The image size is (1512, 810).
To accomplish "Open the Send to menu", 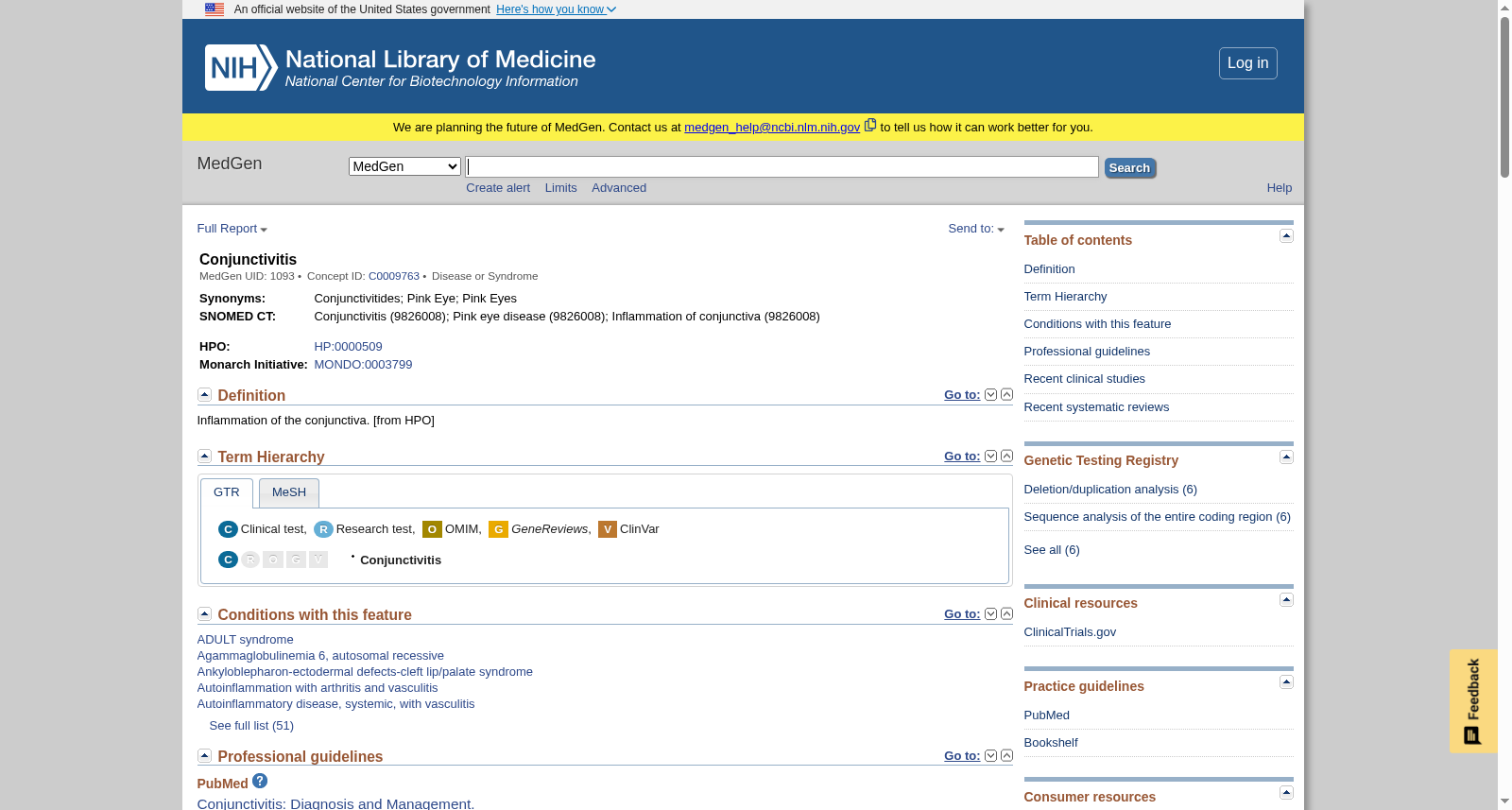I will (x=976, y=229).
